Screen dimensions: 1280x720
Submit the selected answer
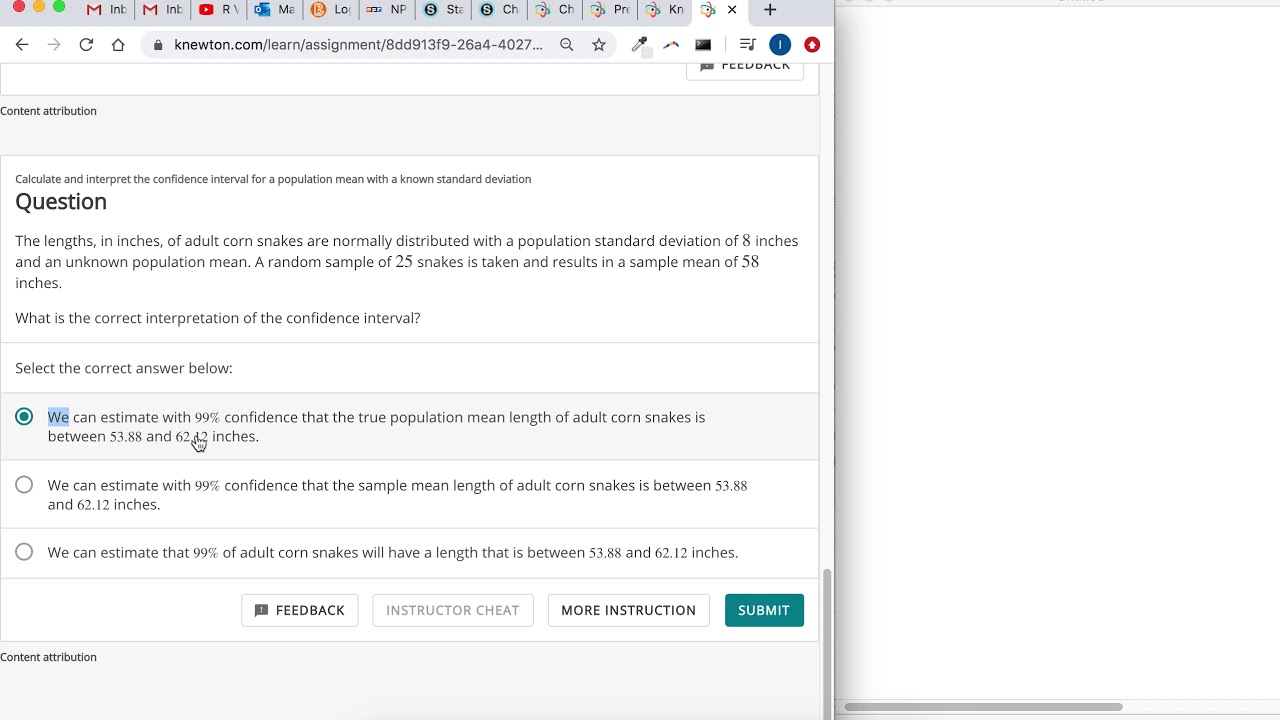pos(764,610)
